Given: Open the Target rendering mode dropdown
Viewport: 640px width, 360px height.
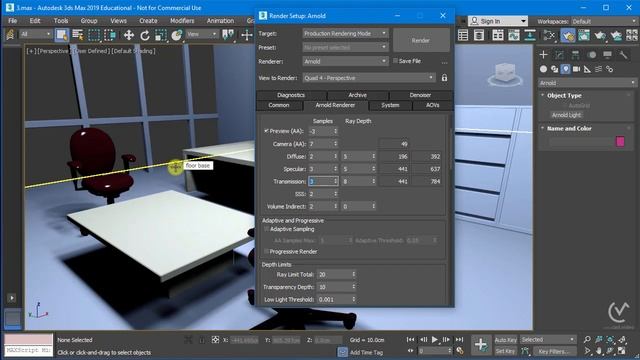Looking at the screenshot, I should click(345, 33).
